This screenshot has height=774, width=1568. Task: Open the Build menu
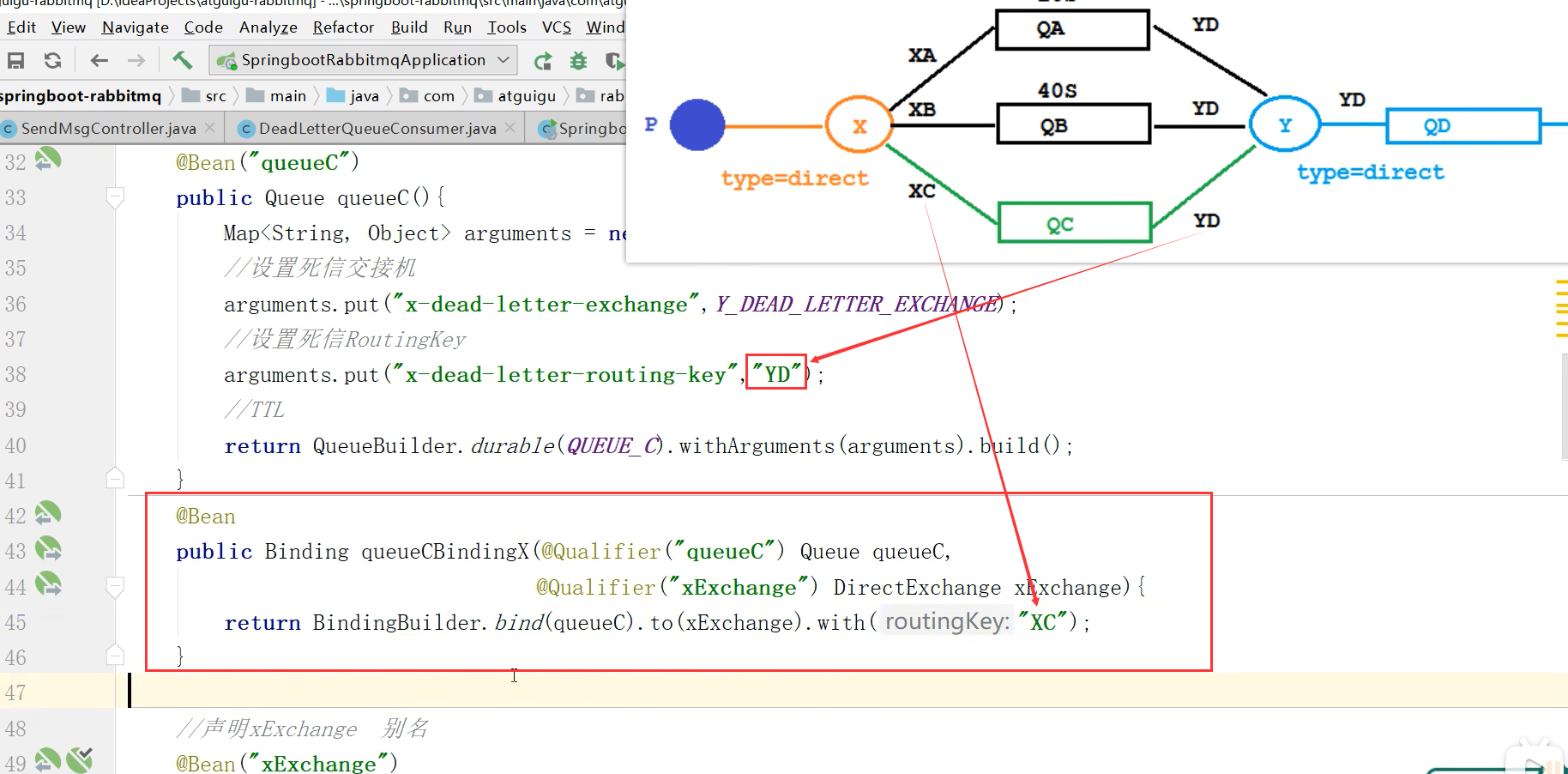(x=409, y=27)
